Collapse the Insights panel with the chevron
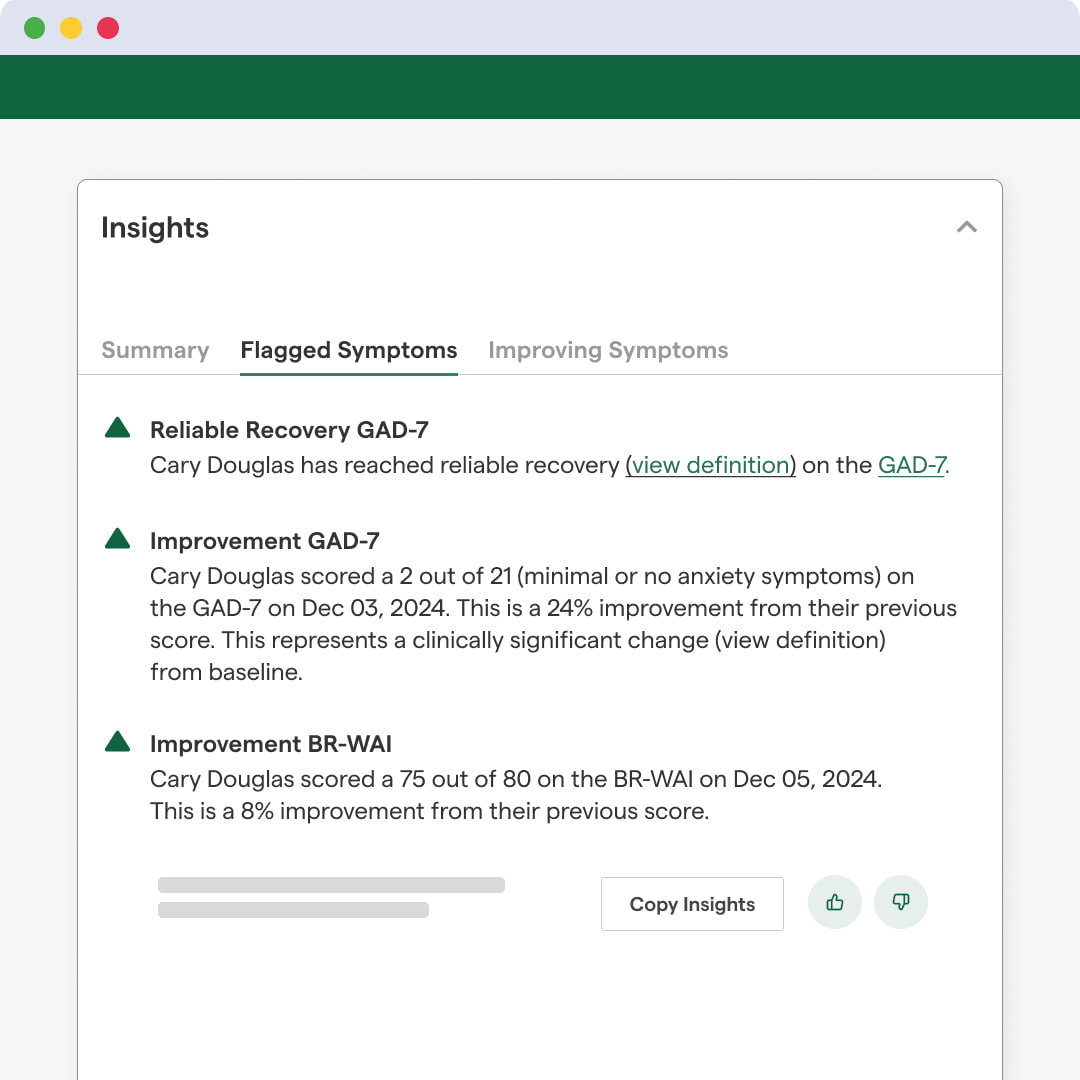This screenshot has height=1080, width=1080. 966,227
